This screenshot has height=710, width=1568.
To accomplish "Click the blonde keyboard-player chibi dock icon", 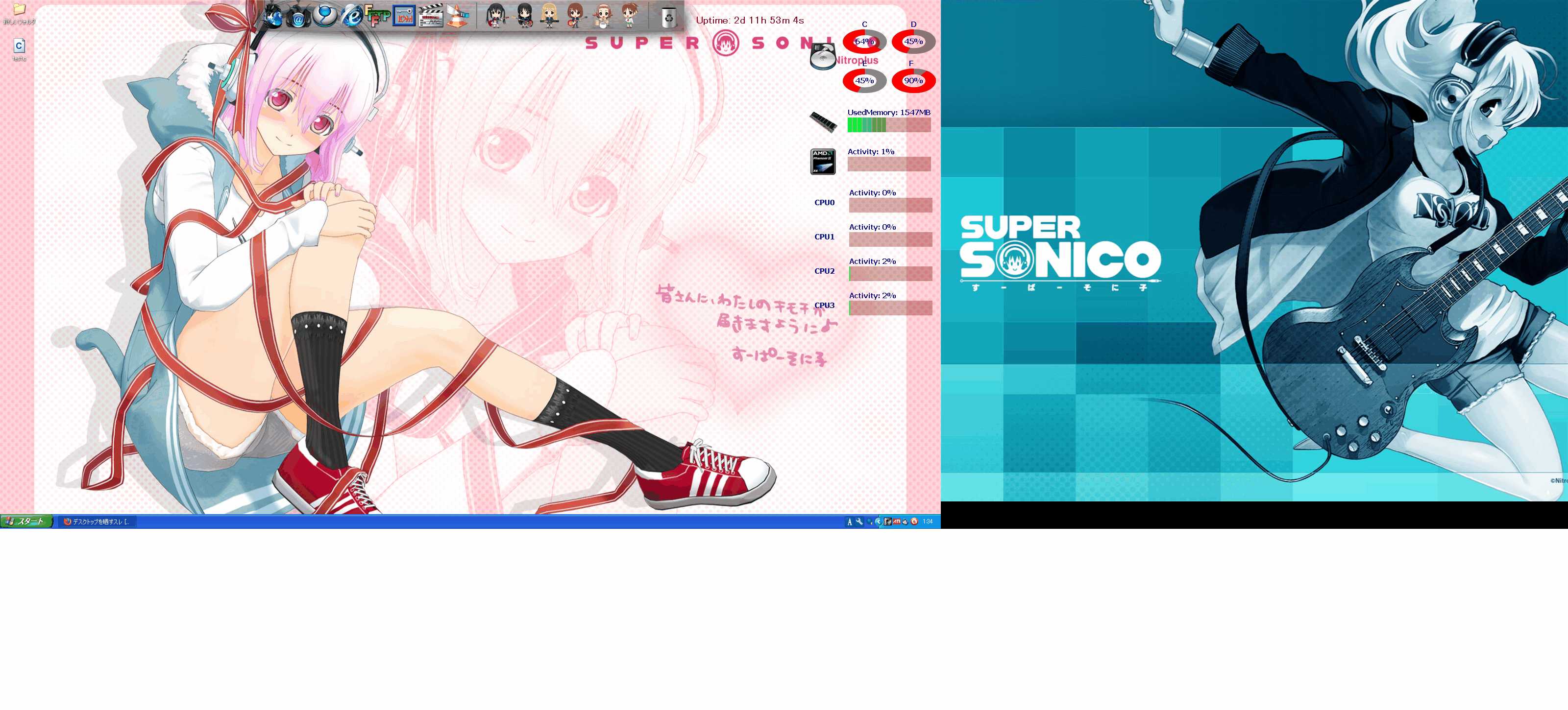I will 550,16.
